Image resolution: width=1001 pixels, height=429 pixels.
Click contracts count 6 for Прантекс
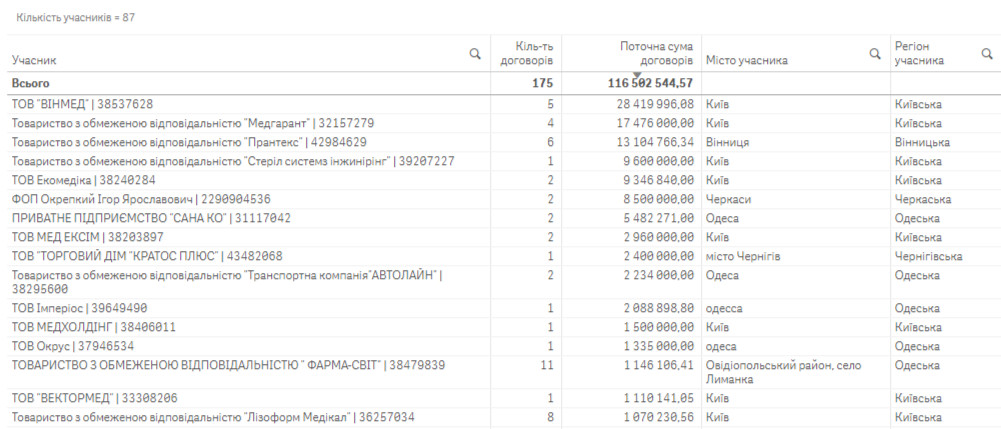coord(551,142)
